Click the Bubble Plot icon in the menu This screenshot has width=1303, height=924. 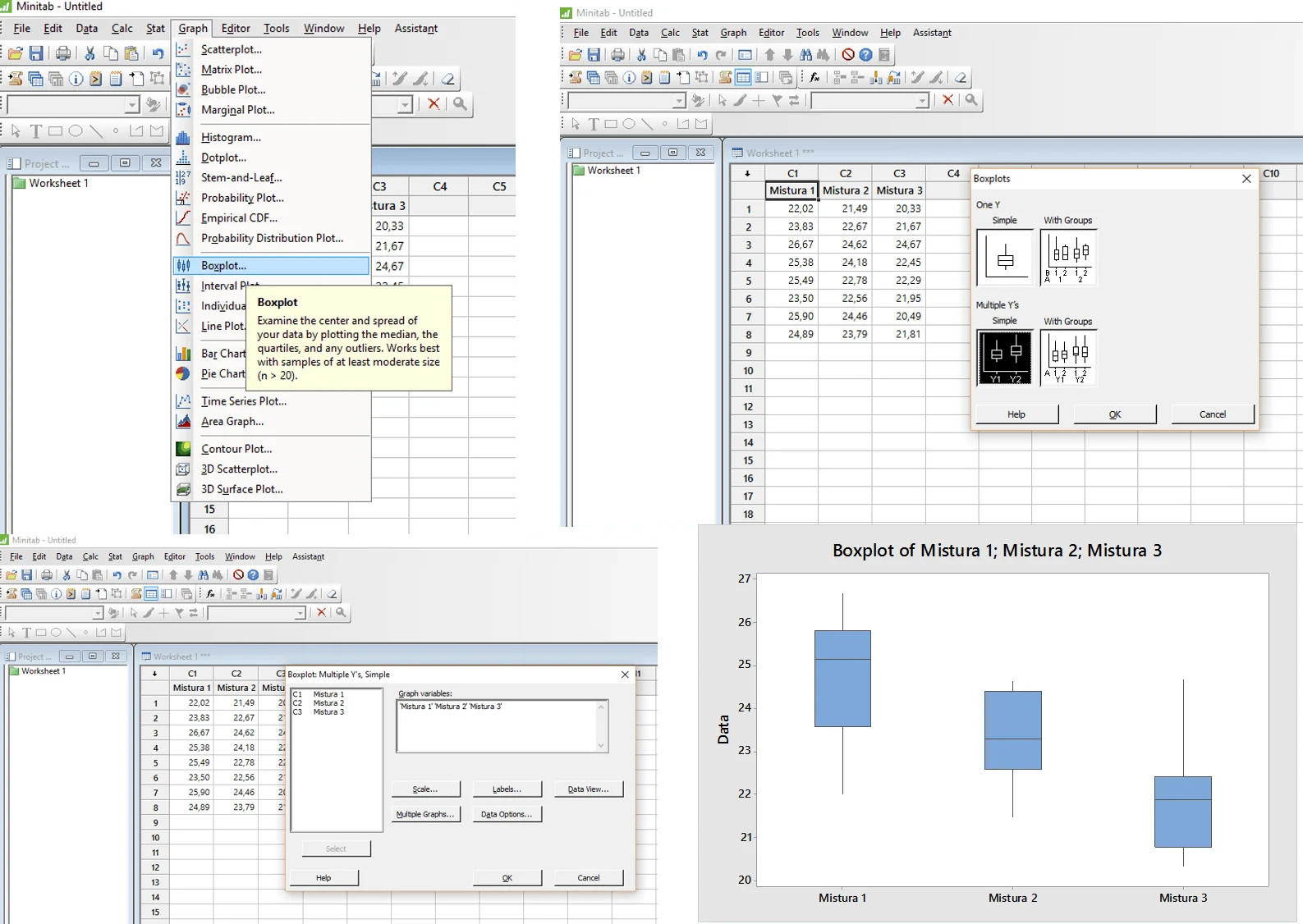(x=183, y=89)
